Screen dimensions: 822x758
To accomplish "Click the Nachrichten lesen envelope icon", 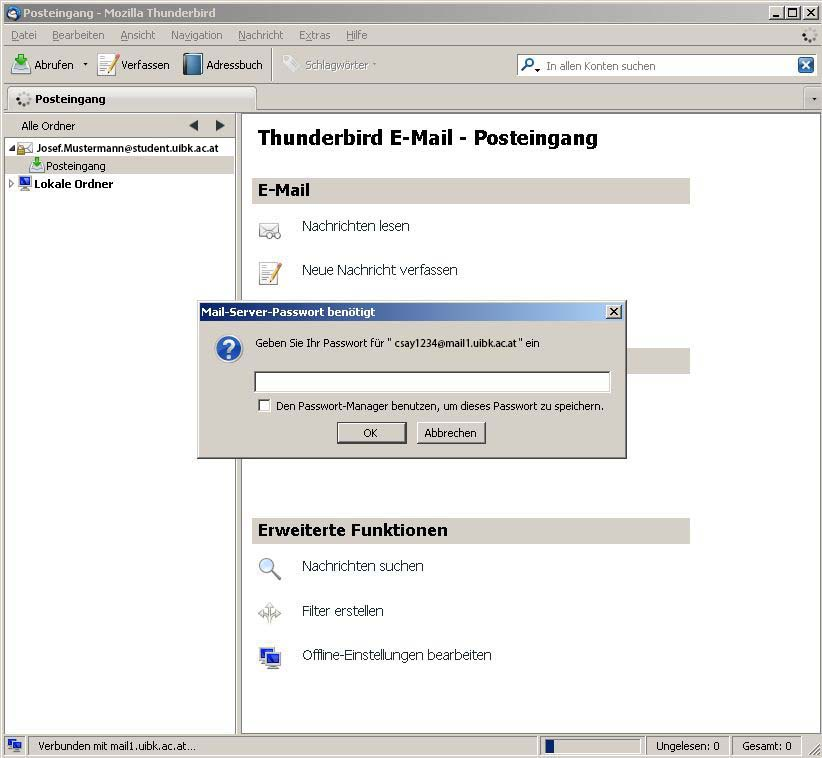I will click(x=270, y=229).
